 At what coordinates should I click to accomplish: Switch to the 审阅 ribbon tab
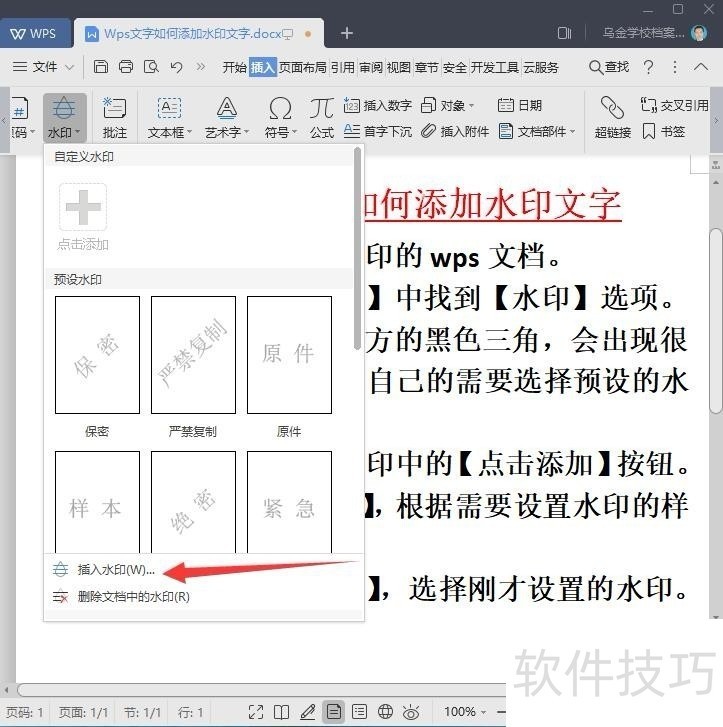tap(371, 68)
